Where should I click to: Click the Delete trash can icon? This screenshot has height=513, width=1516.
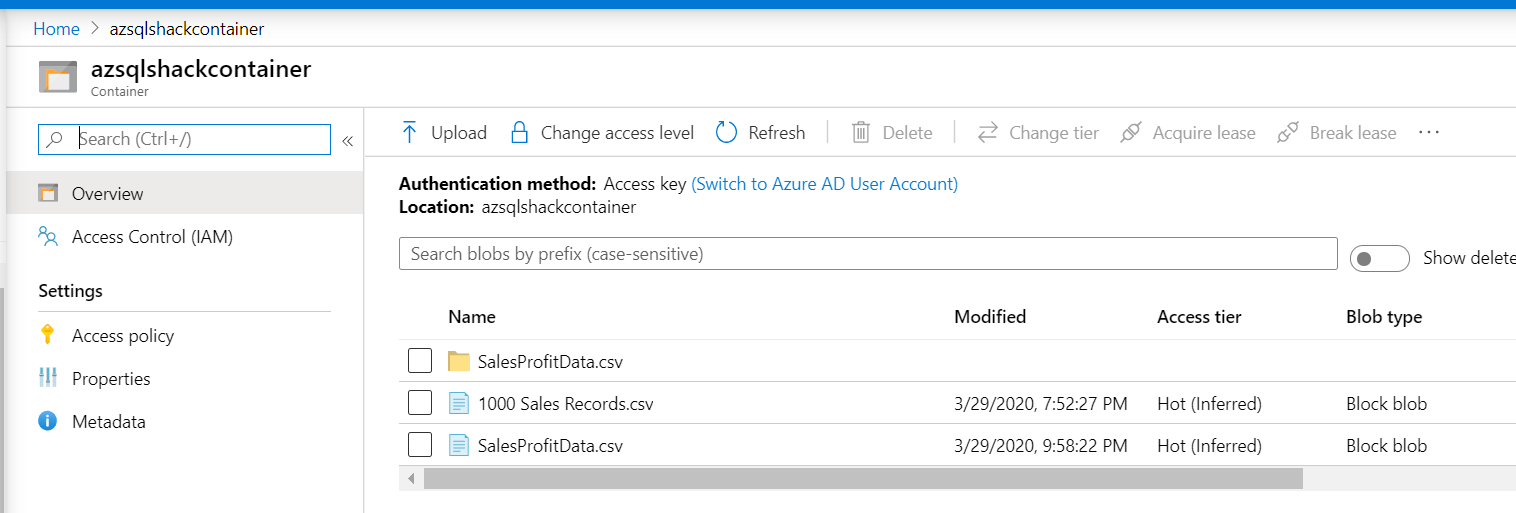[861, 133]
